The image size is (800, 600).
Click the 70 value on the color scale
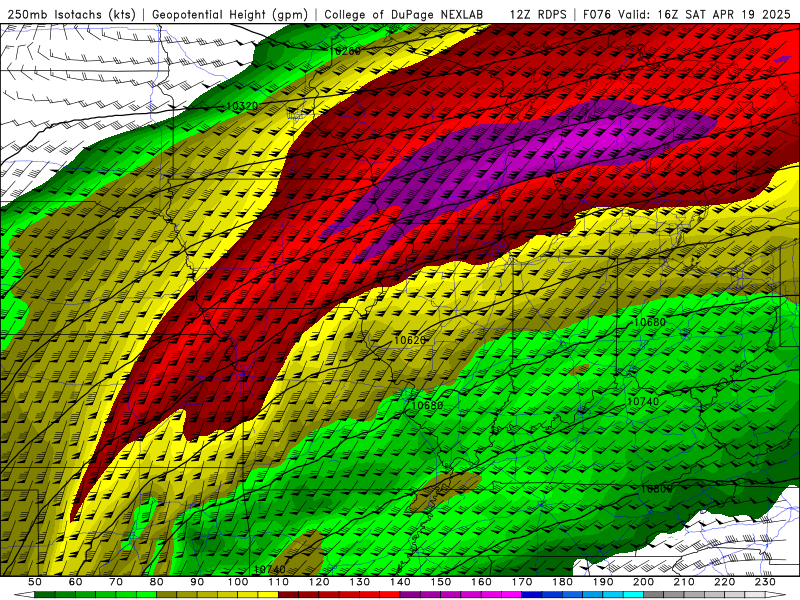116,582
